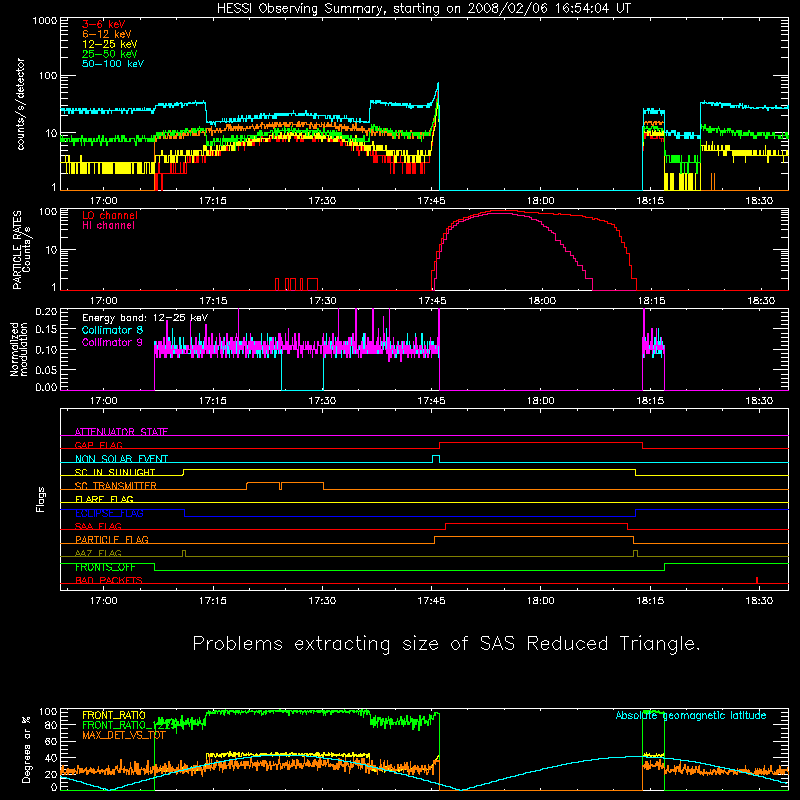The height and width of the screenshot is (800, 800).
Task: Click the "counts/s/detector" axis label
Action: pos(20,104)
